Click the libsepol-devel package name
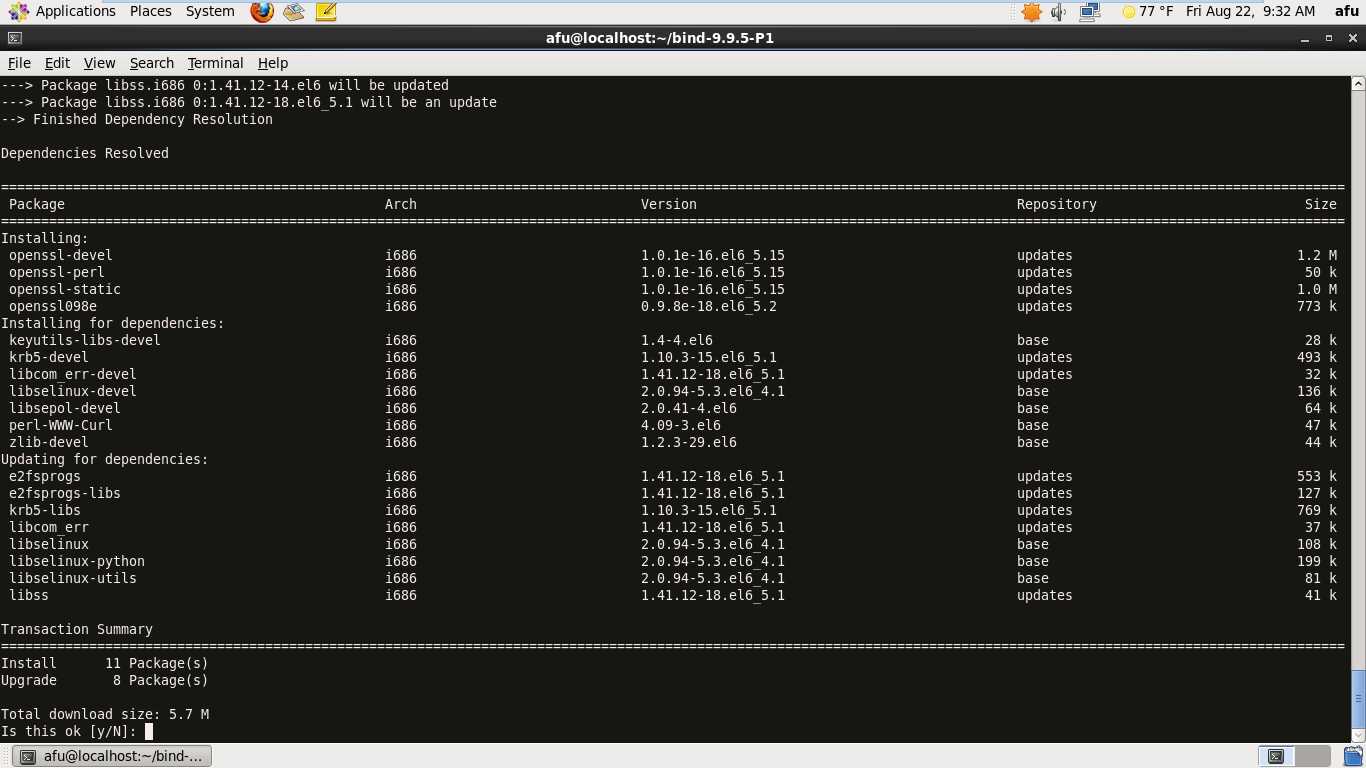 [x=65, y=408]
